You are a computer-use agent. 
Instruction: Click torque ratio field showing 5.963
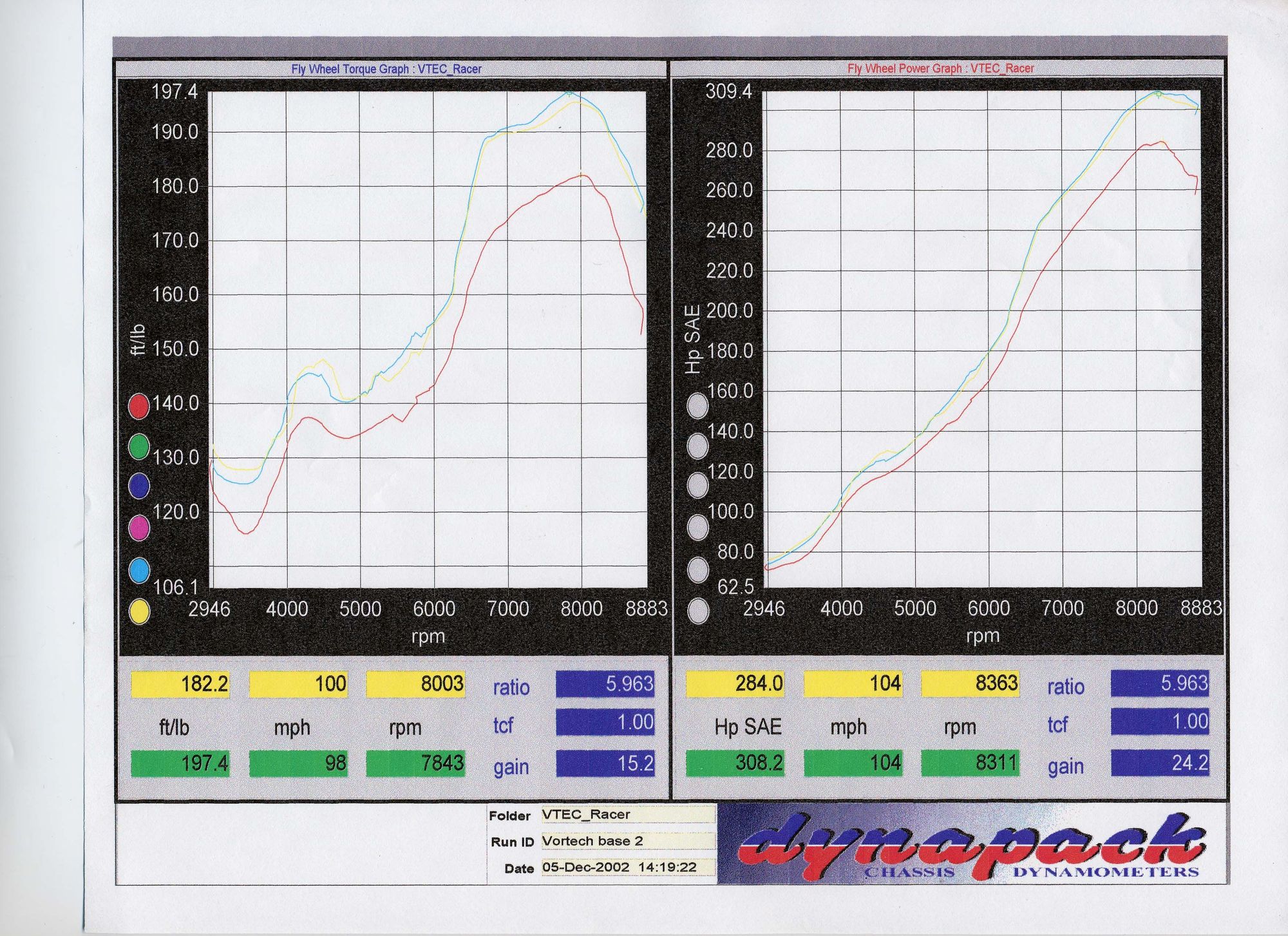605,684
